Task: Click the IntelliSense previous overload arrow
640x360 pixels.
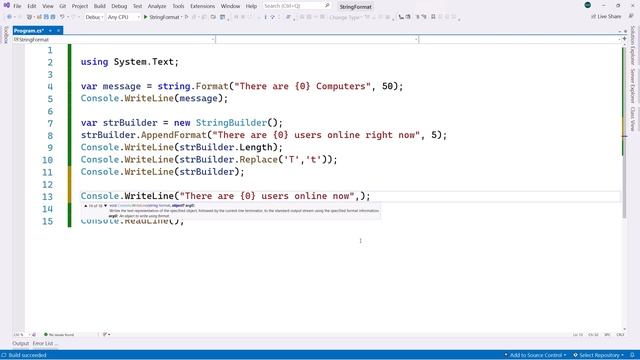Action: coord(86,206)
